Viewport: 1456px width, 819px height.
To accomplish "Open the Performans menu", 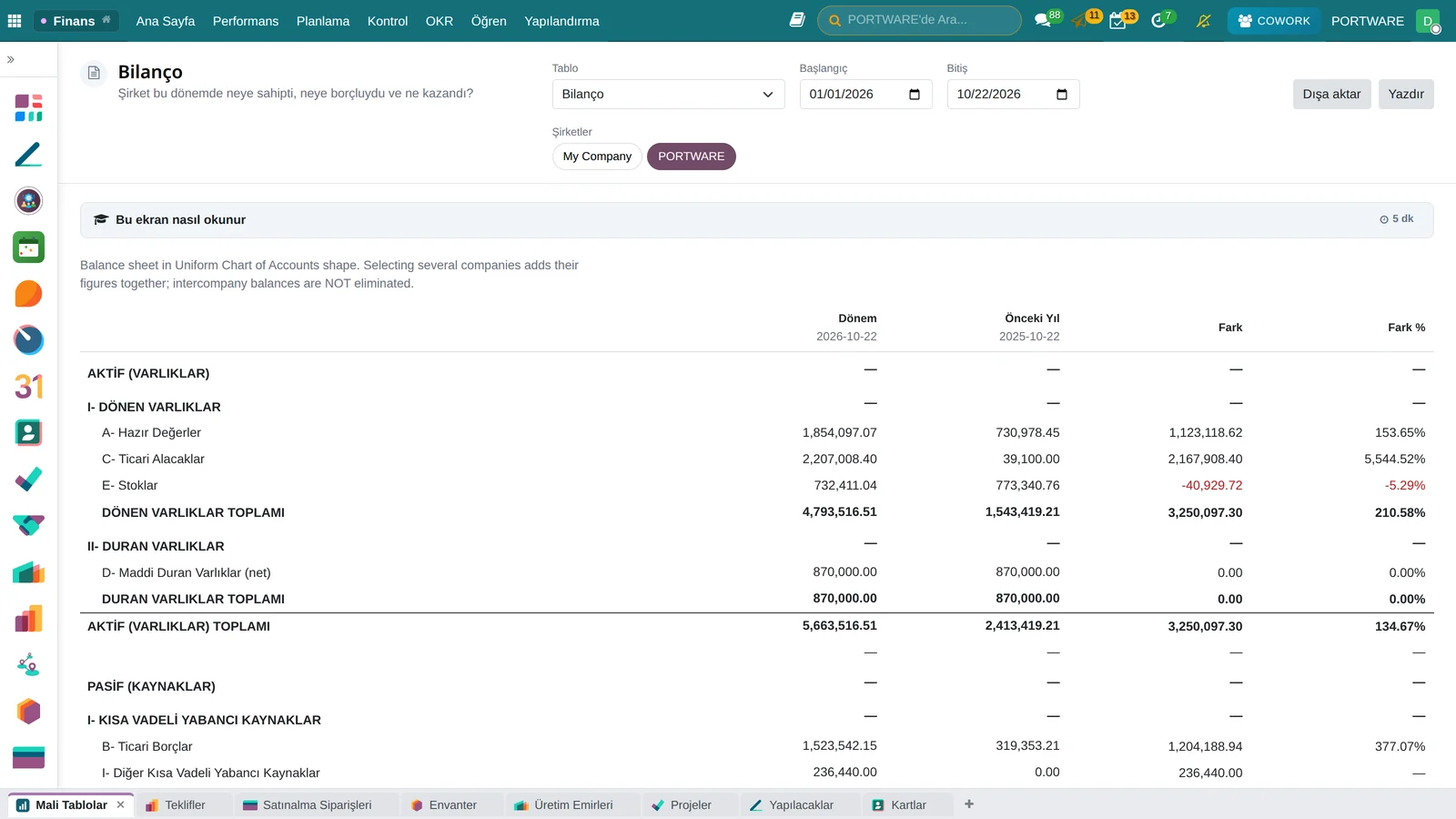I will [246, 21].
